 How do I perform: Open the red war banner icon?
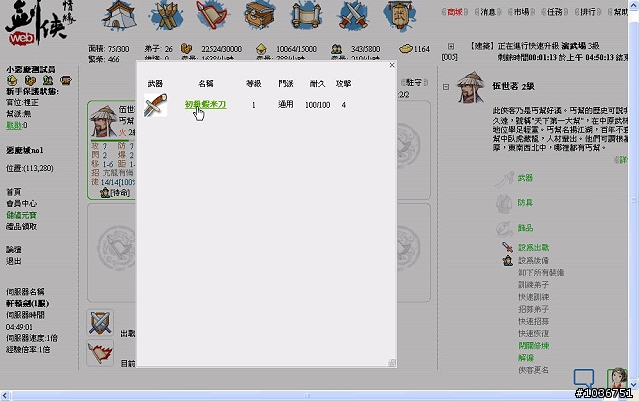(x=212, y=15)
